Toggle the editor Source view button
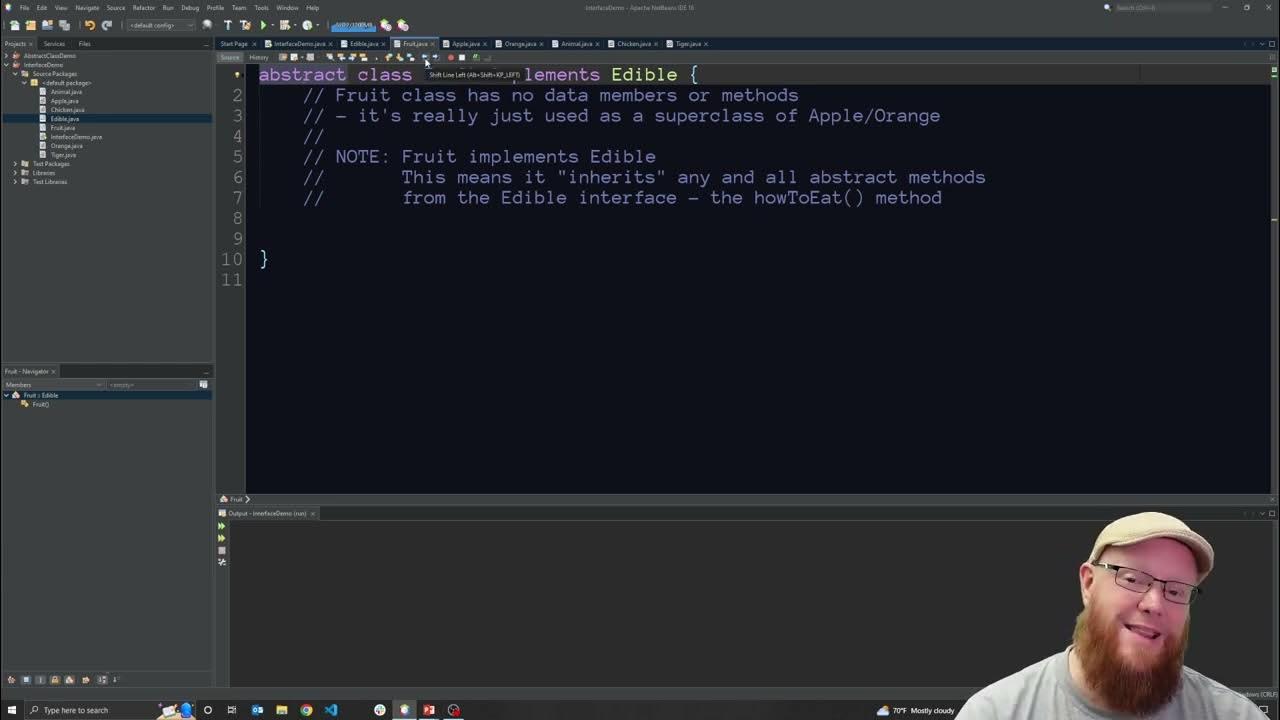Screen dimensions: 1280x720 pyautogui.click(x=230, y=57)
